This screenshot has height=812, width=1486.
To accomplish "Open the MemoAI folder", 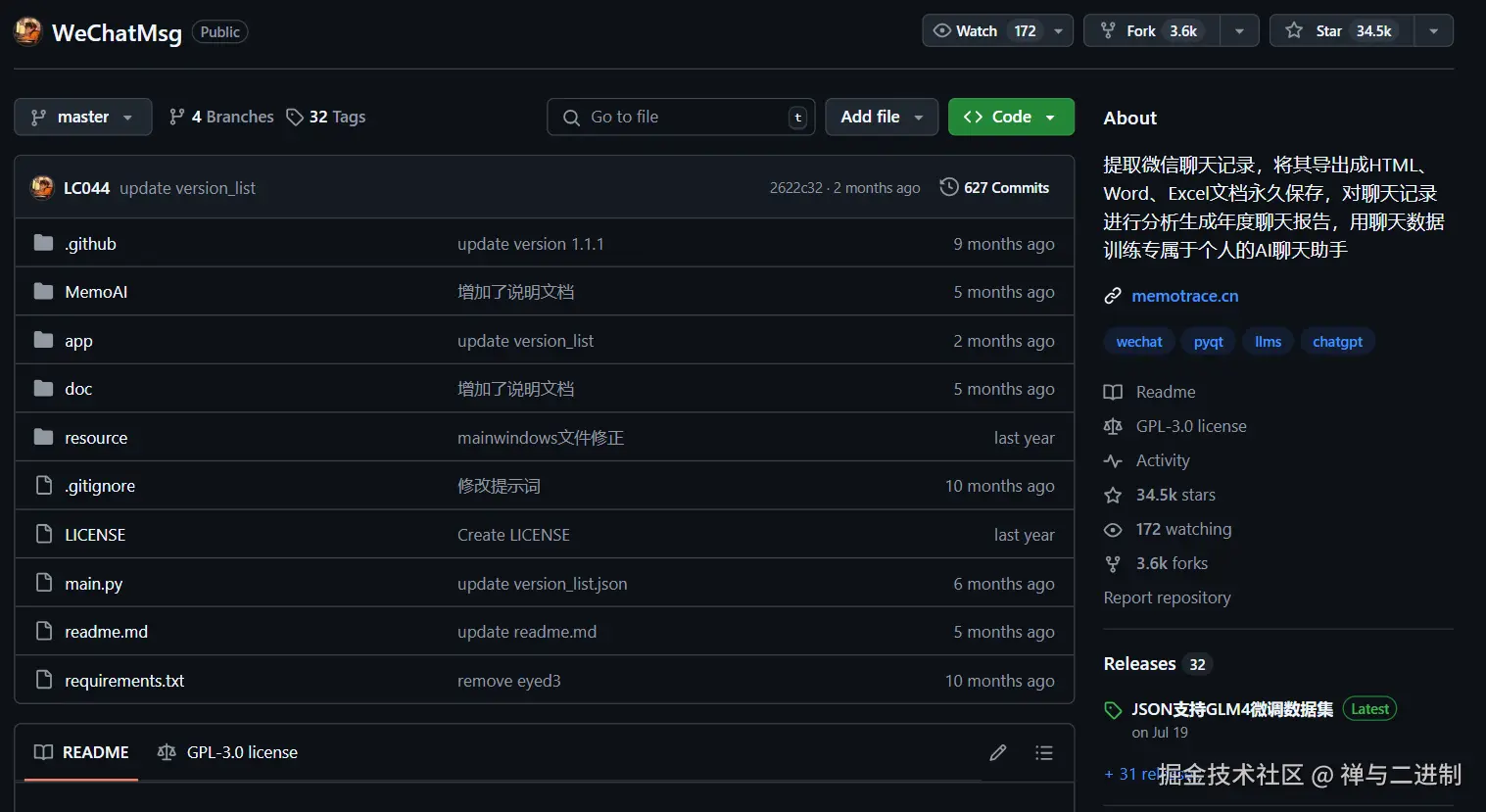I will point(96,292).
